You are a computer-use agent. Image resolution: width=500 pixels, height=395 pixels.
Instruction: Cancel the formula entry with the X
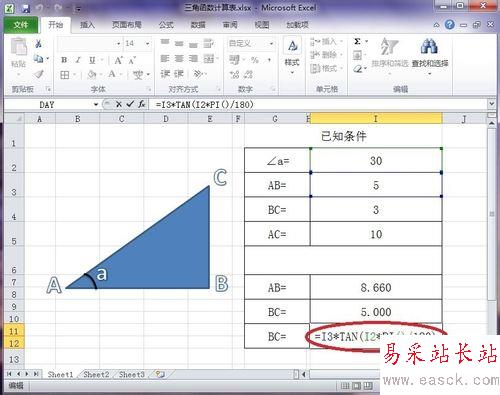[x=119, y=104]
